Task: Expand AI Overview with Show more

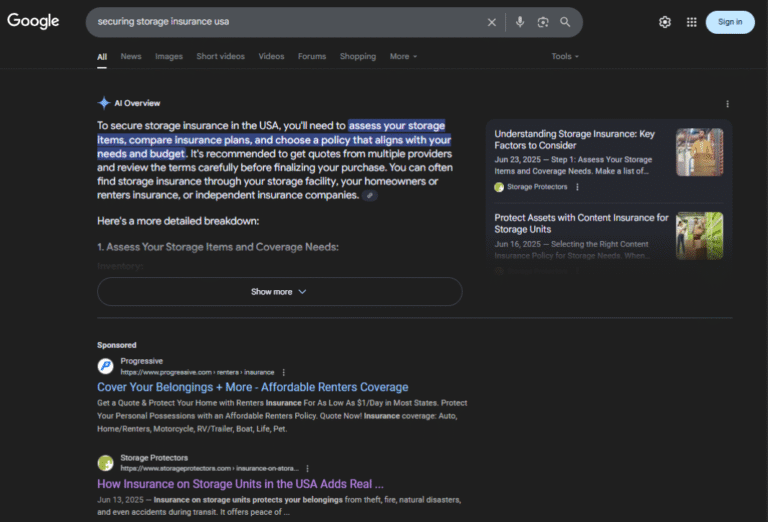Action: coord(280,292)
